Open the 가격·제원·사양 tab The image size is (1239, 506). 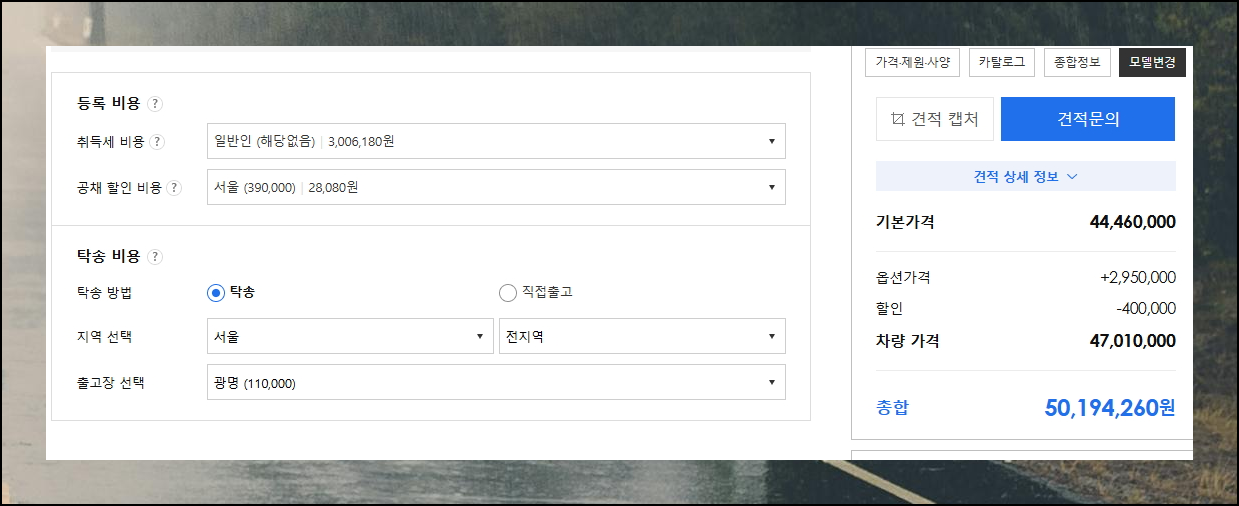tap(912, 62)
